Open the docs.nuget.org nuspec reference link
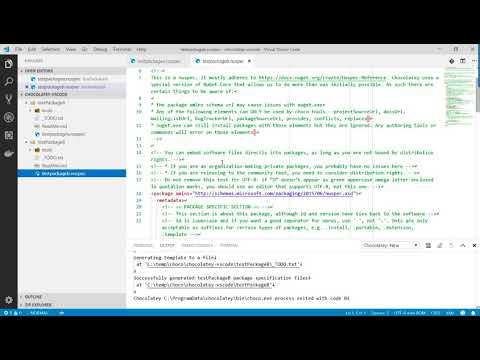This screenshot has height=360, width=480. click(x=322, y=78)
